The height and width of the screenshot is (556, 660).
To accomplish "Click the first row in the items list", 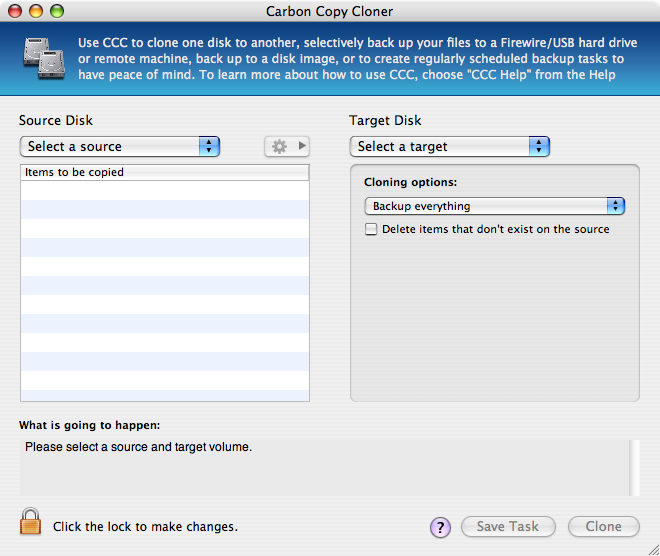I will tap(165, 190).
